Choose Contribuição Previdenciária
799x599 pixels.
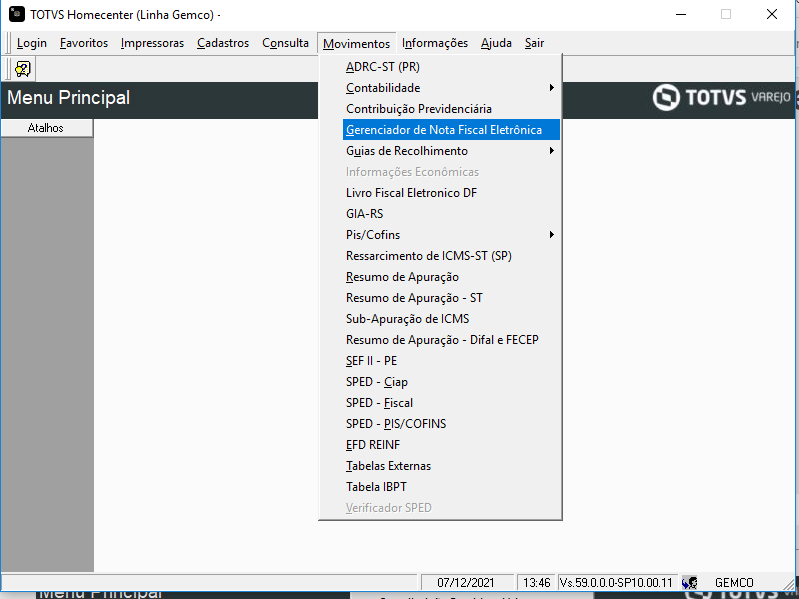(440, 108)
